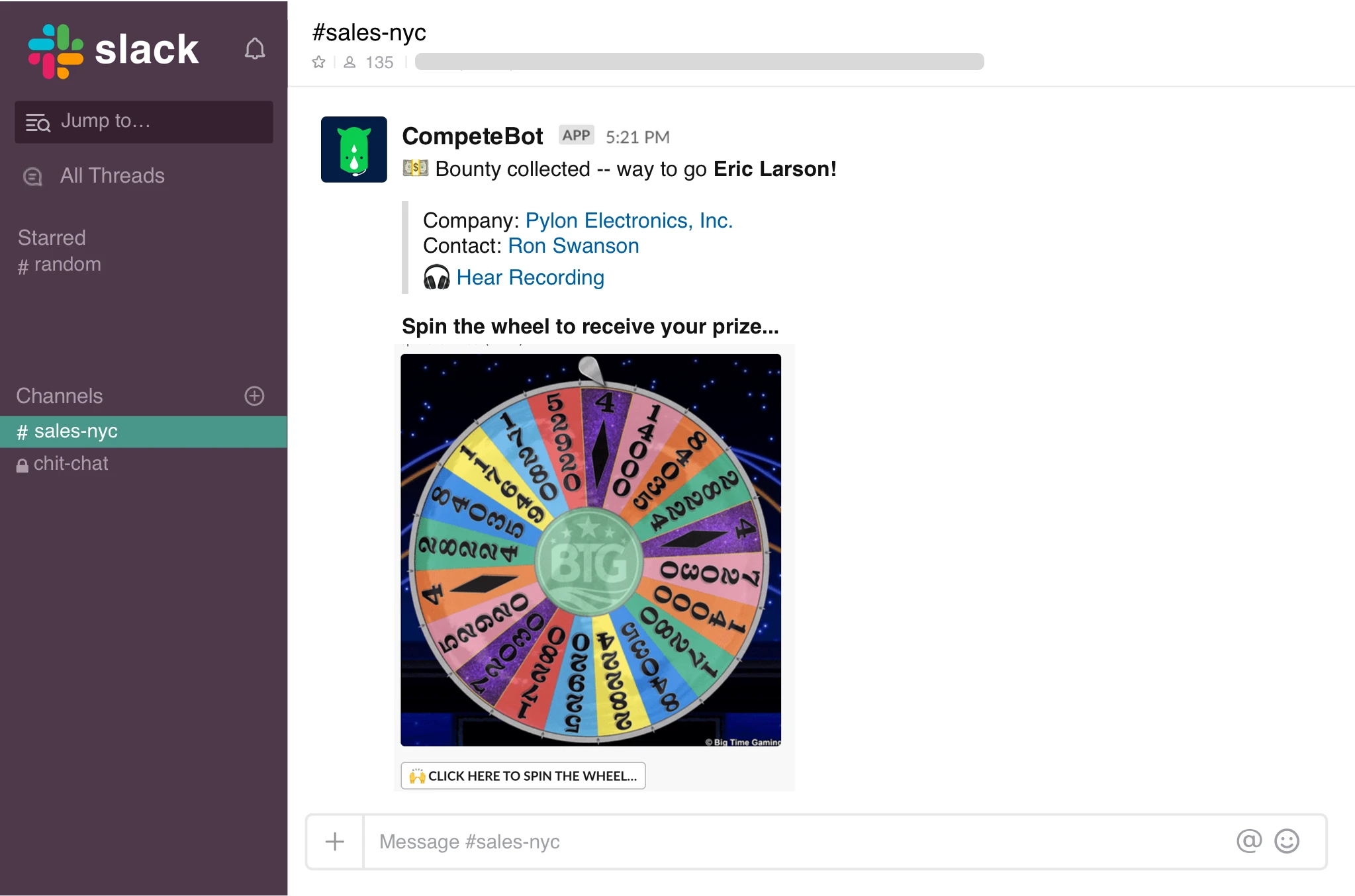
Task: View the 135 channel members
Action: 369,62
